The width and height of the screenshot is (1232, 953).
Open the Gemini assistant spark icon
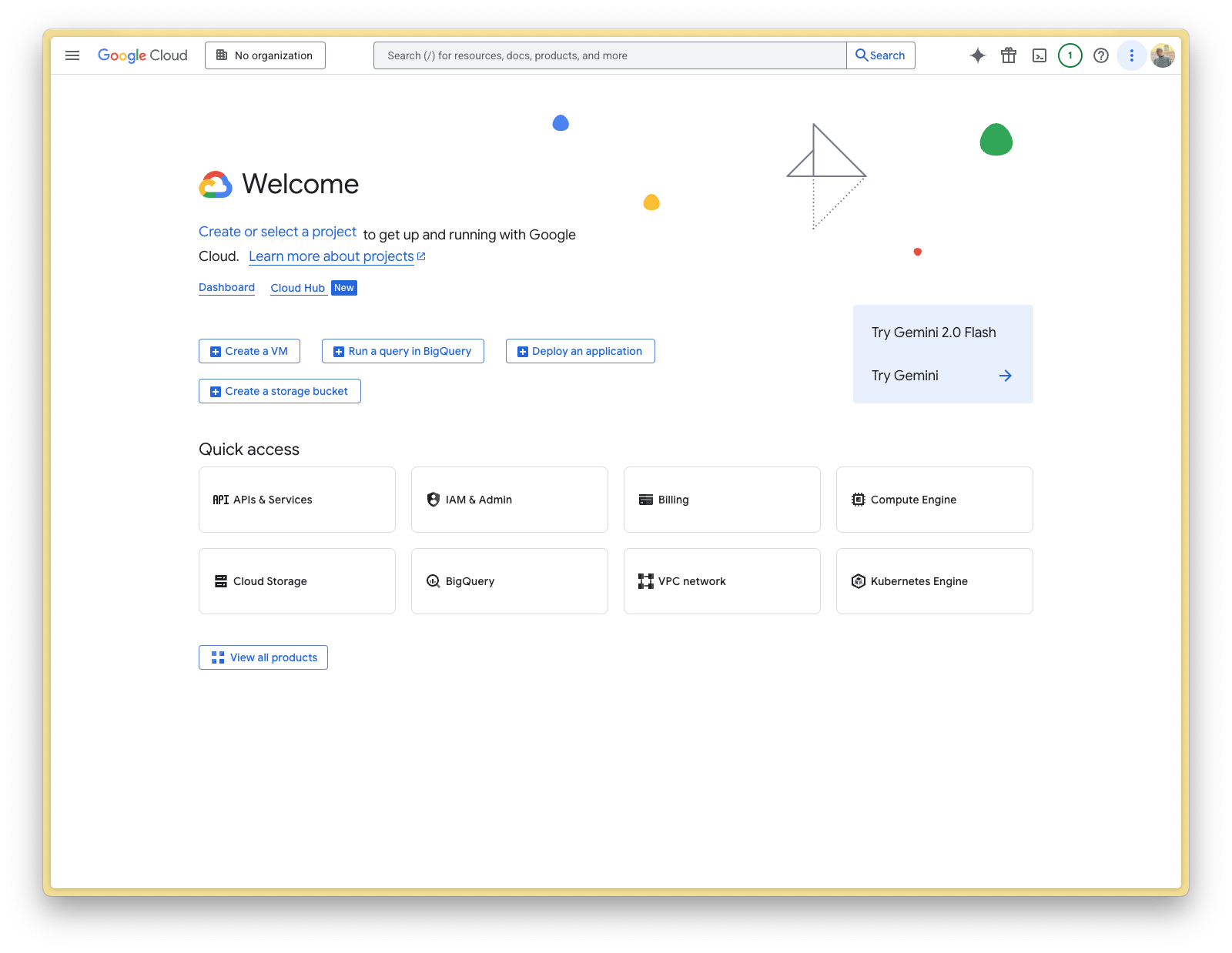coord(977,55)
